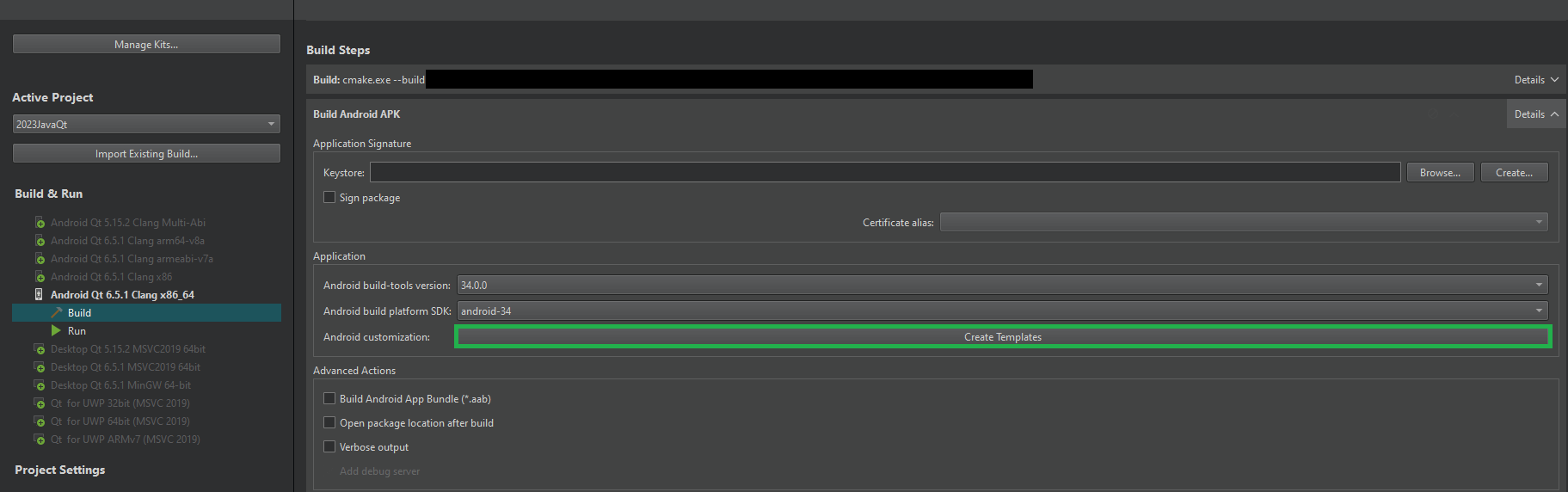Click Browse button for Keystore
This screenshot has height=492, width=1568.
(1440, 172)
